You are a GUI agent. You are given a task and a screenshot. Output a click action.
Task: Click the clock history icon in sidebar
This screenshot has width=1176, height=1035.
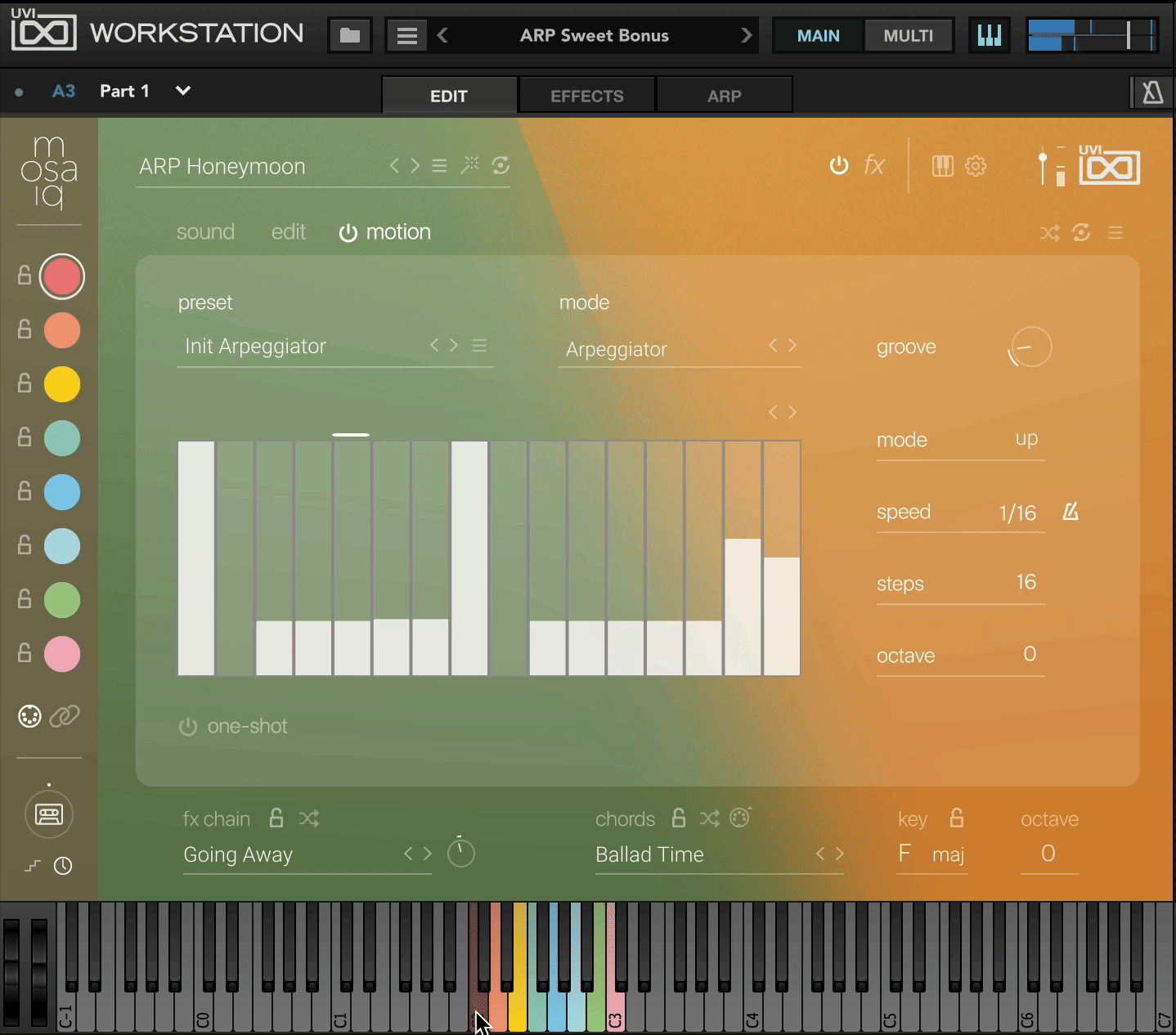tap(63, 866)
